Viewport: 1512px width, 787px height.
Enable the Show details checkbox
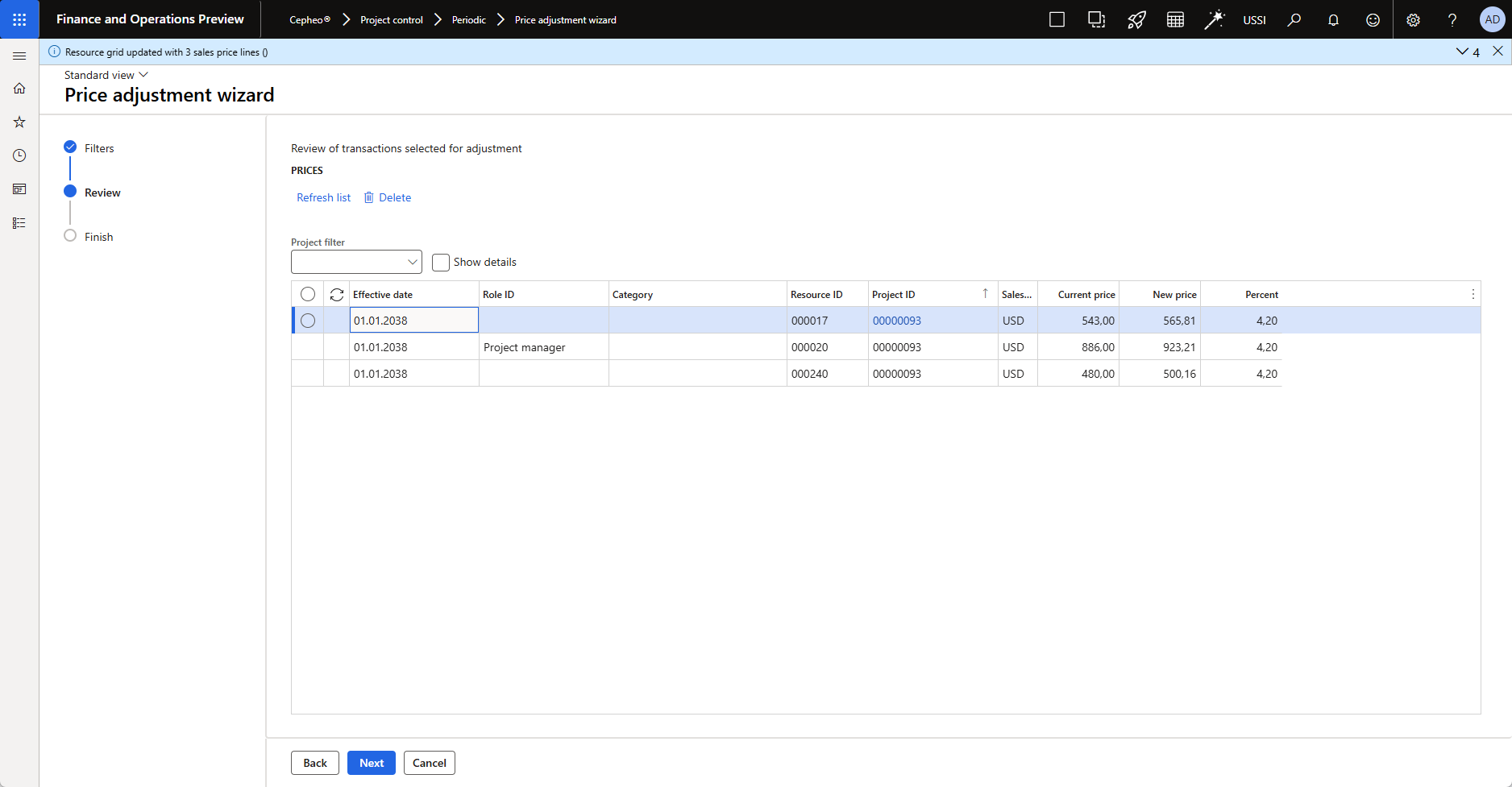441,263
